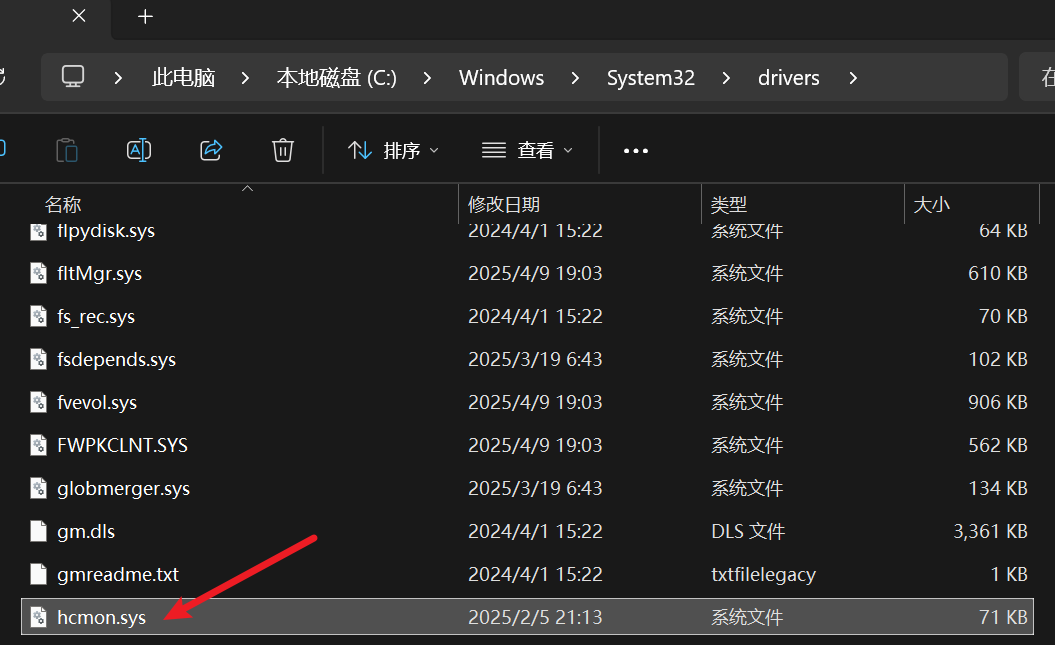Sort by 修改日期 column header
The image size is (1055, 645).
[x=504, y=204]
